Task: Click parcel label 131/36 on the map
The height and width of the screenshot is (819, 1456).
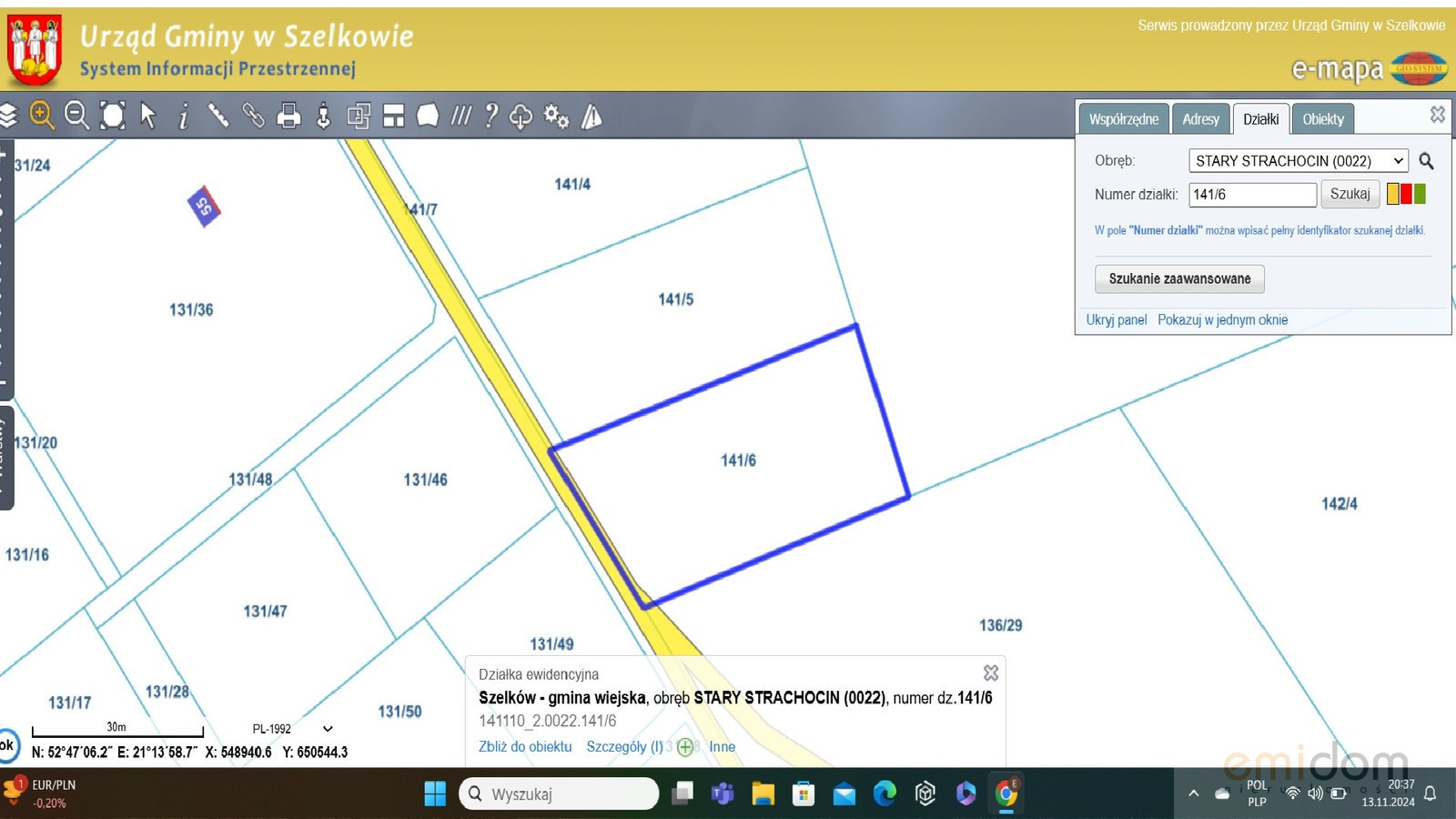Action: (x=191, y=310)
